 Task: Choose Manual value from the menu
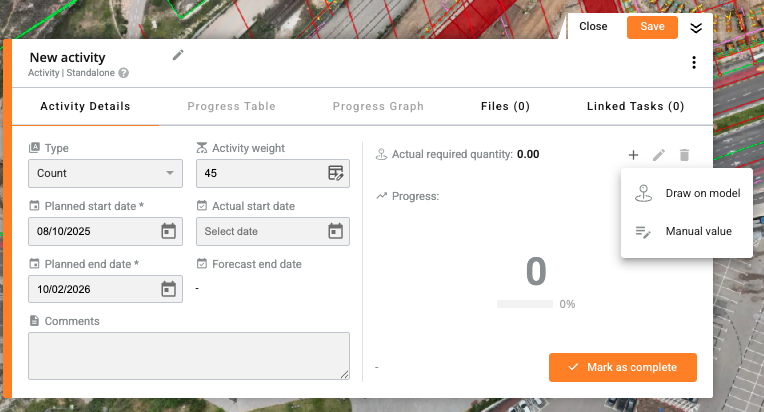[x=687, y=231]
